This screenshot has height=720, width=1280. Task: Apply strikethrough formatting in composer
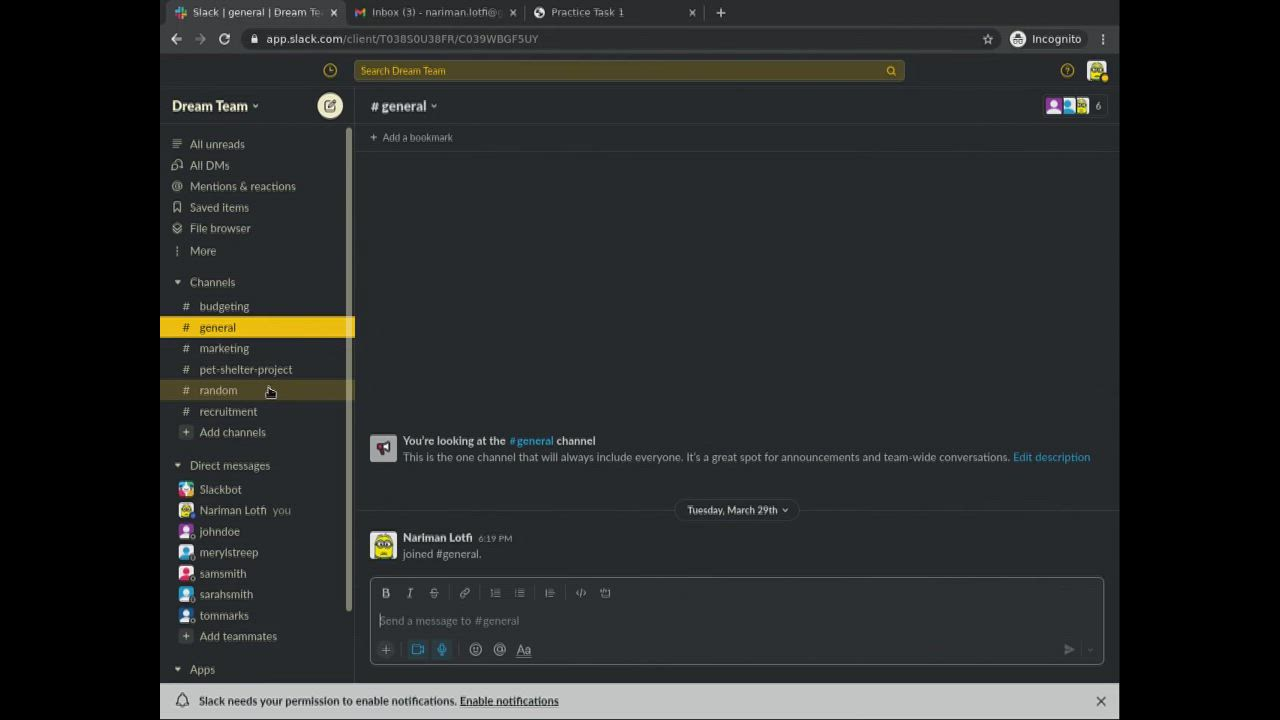click(434, 593)
